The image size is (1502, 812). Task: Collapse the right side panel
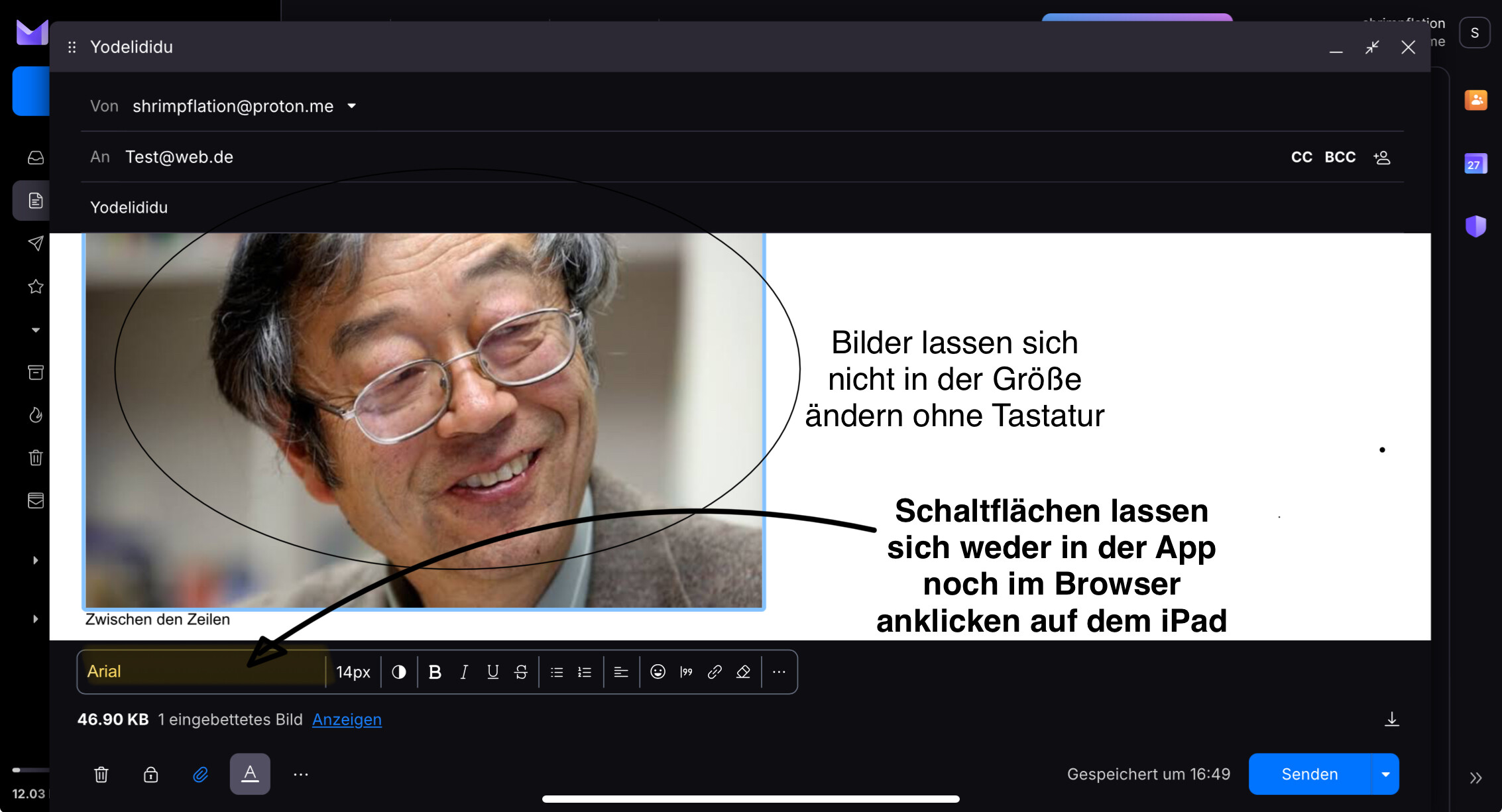point(1475,778)
